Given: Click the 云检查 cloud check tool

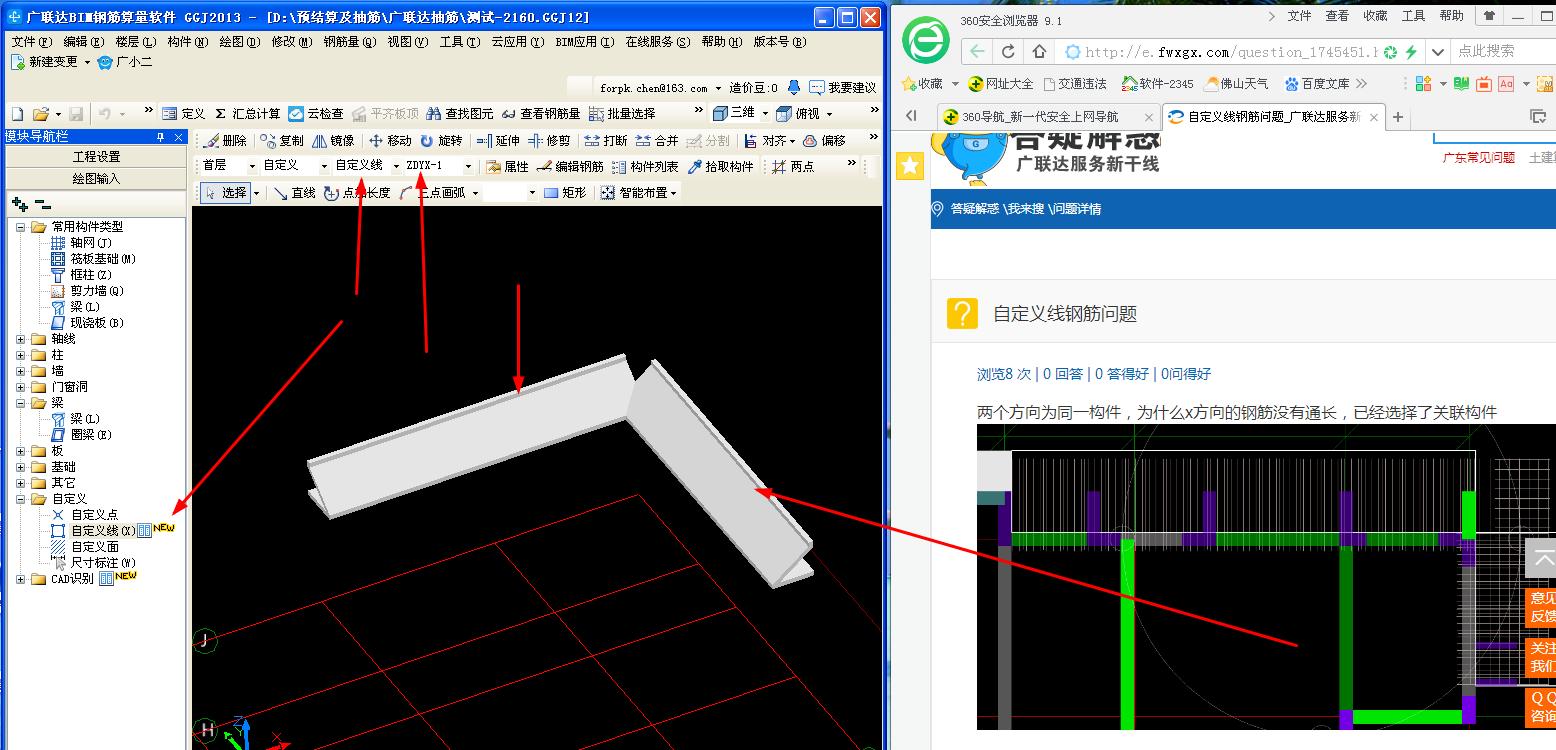Looking at the screenshot, I should tap(316, 114).
